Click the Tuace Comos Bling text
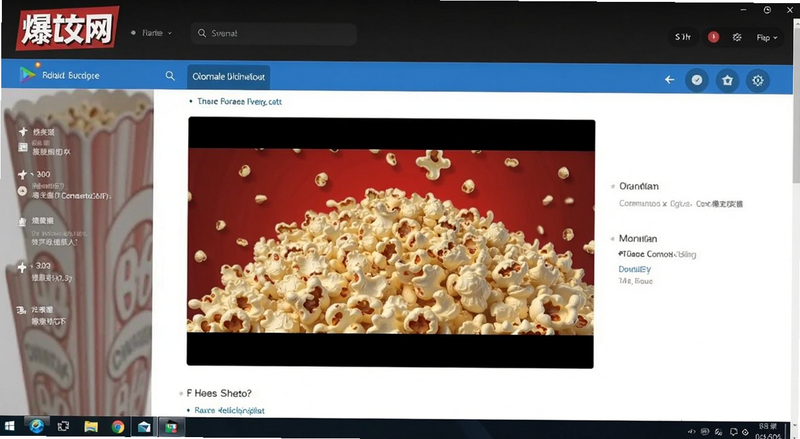 click(657, 254)
